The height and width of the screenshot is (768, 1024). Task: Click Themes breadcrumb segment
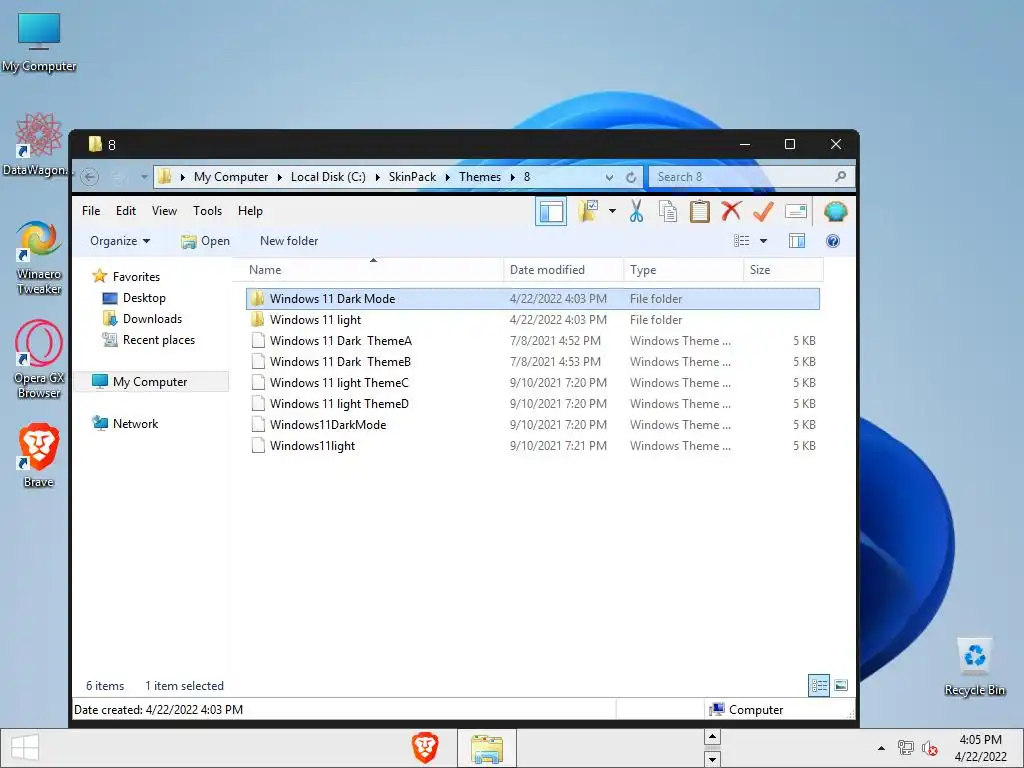(x=479, y=177)
